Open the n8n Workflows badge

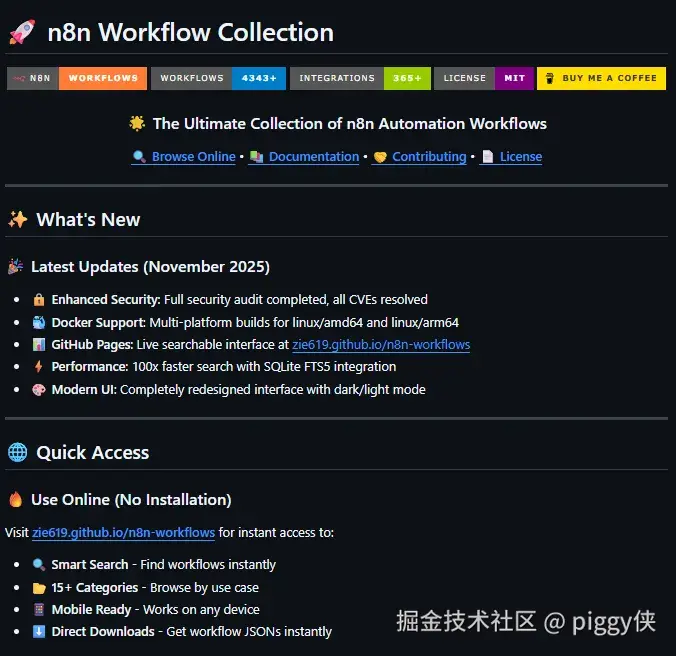click(x=77, y=78)
